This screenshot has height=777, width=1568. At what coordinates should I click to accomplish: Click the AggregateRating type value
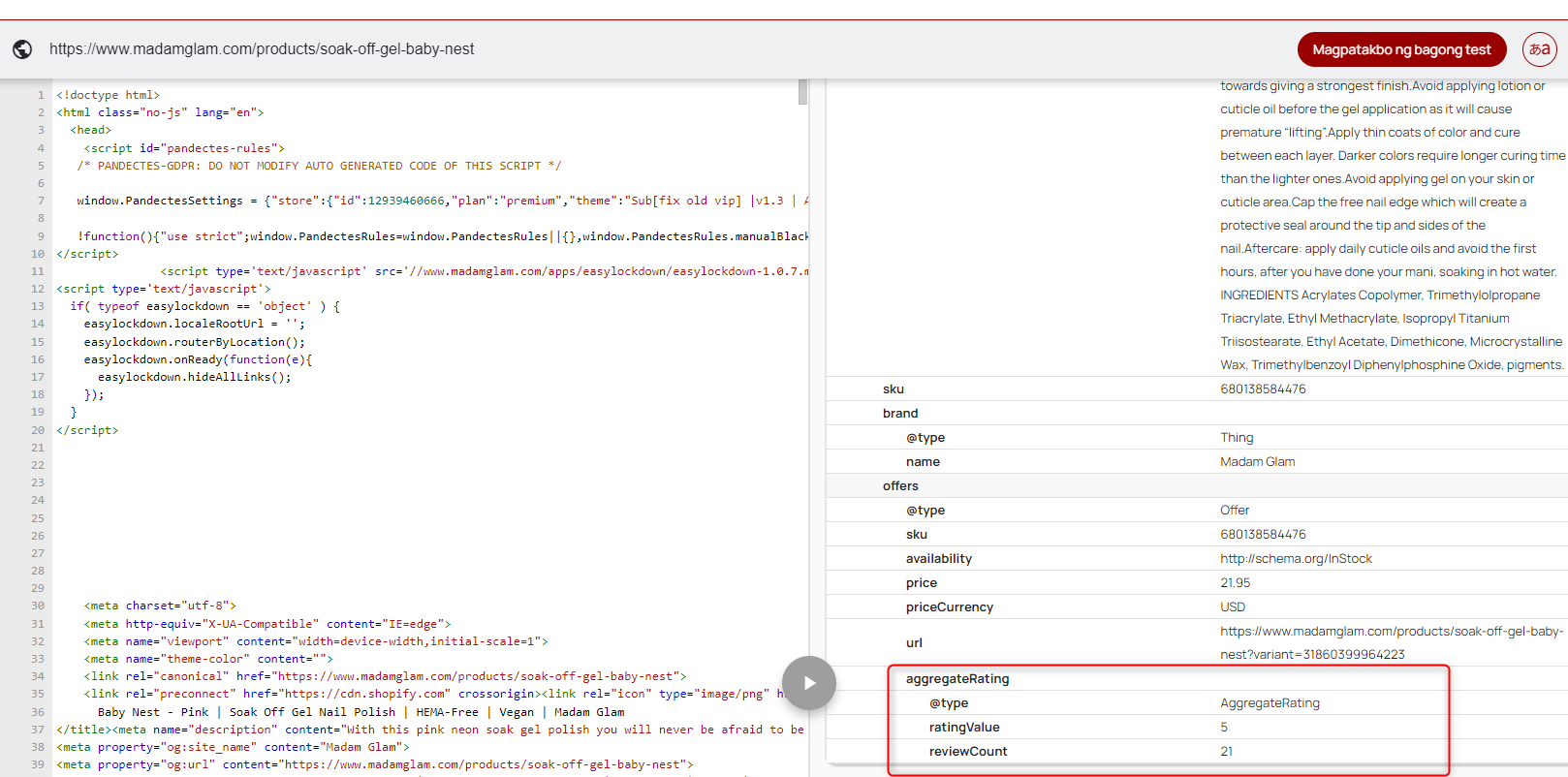coord(1270,703)
